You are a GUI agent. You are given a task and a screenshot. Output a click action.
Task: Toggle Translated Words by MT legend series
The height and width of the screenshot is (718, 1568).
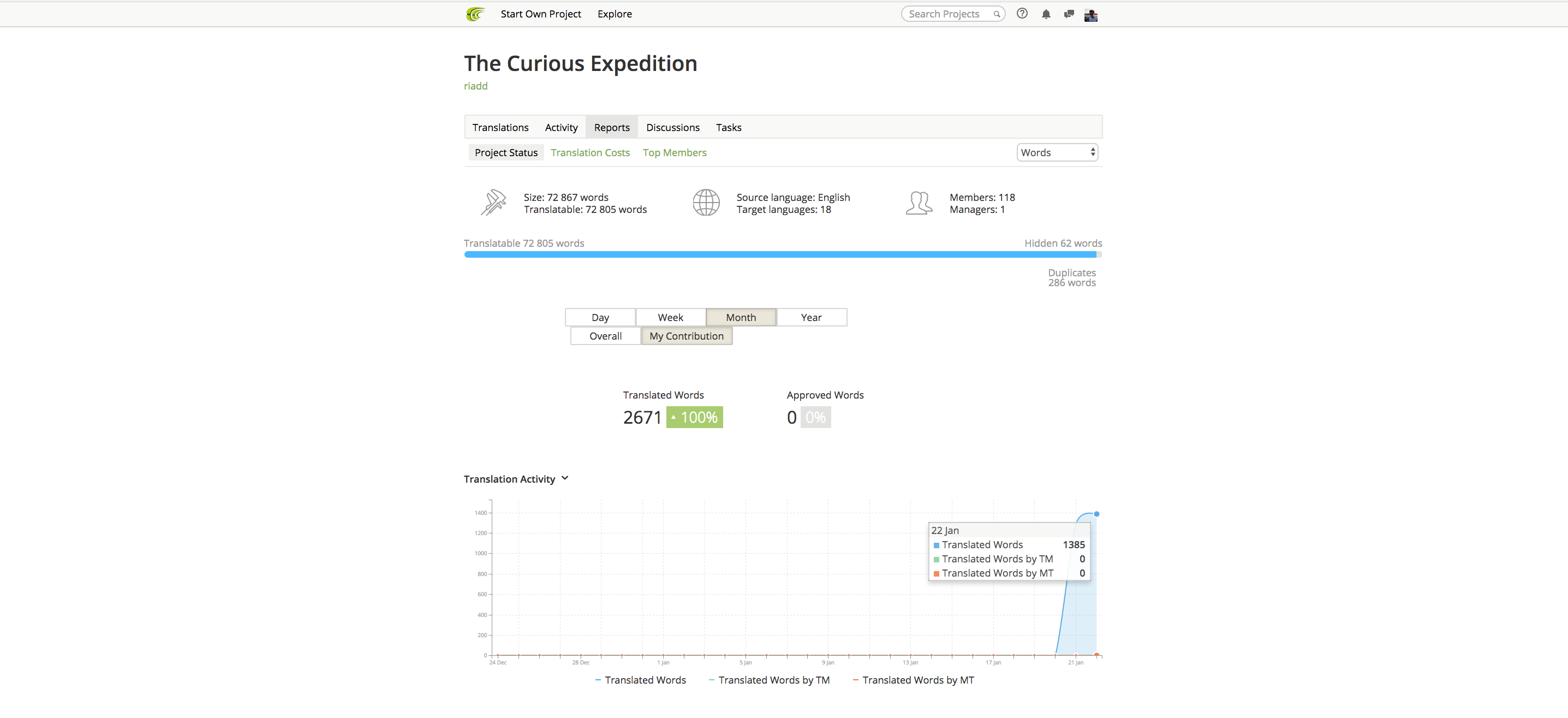point(913,680)
